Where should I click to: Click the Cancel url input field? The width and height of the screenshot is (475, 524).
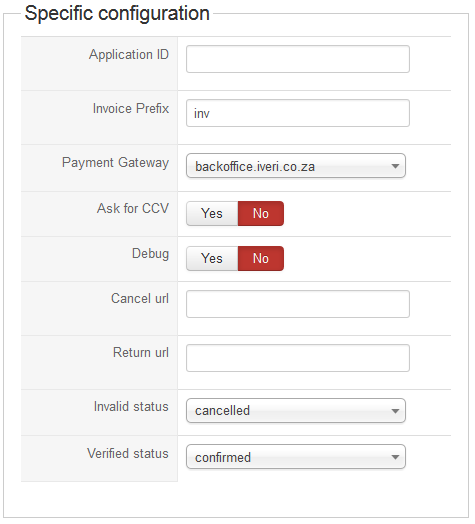(x=298, y=304)
